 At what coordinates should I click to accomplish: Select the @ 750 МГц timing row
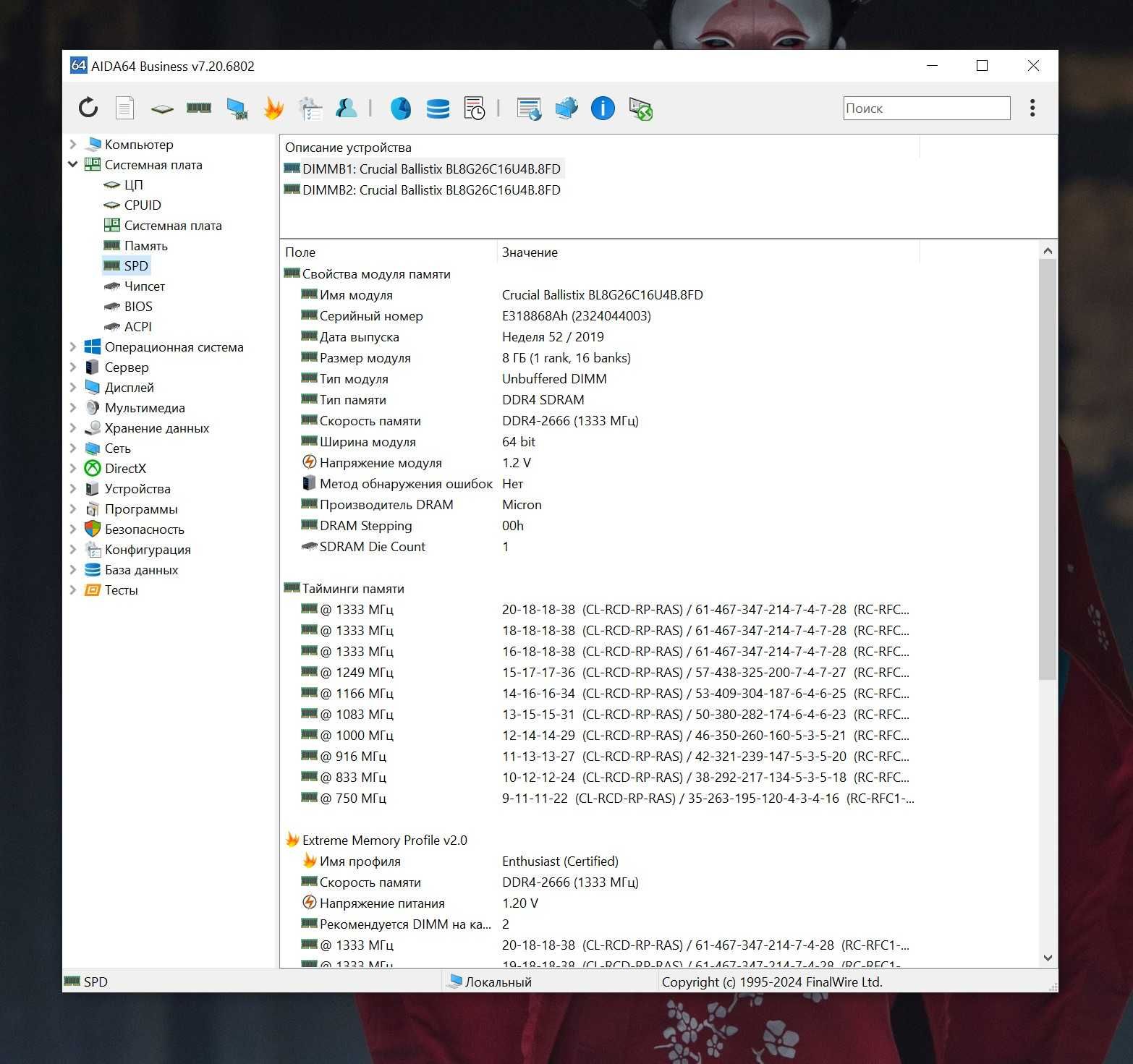pos(599,798)
